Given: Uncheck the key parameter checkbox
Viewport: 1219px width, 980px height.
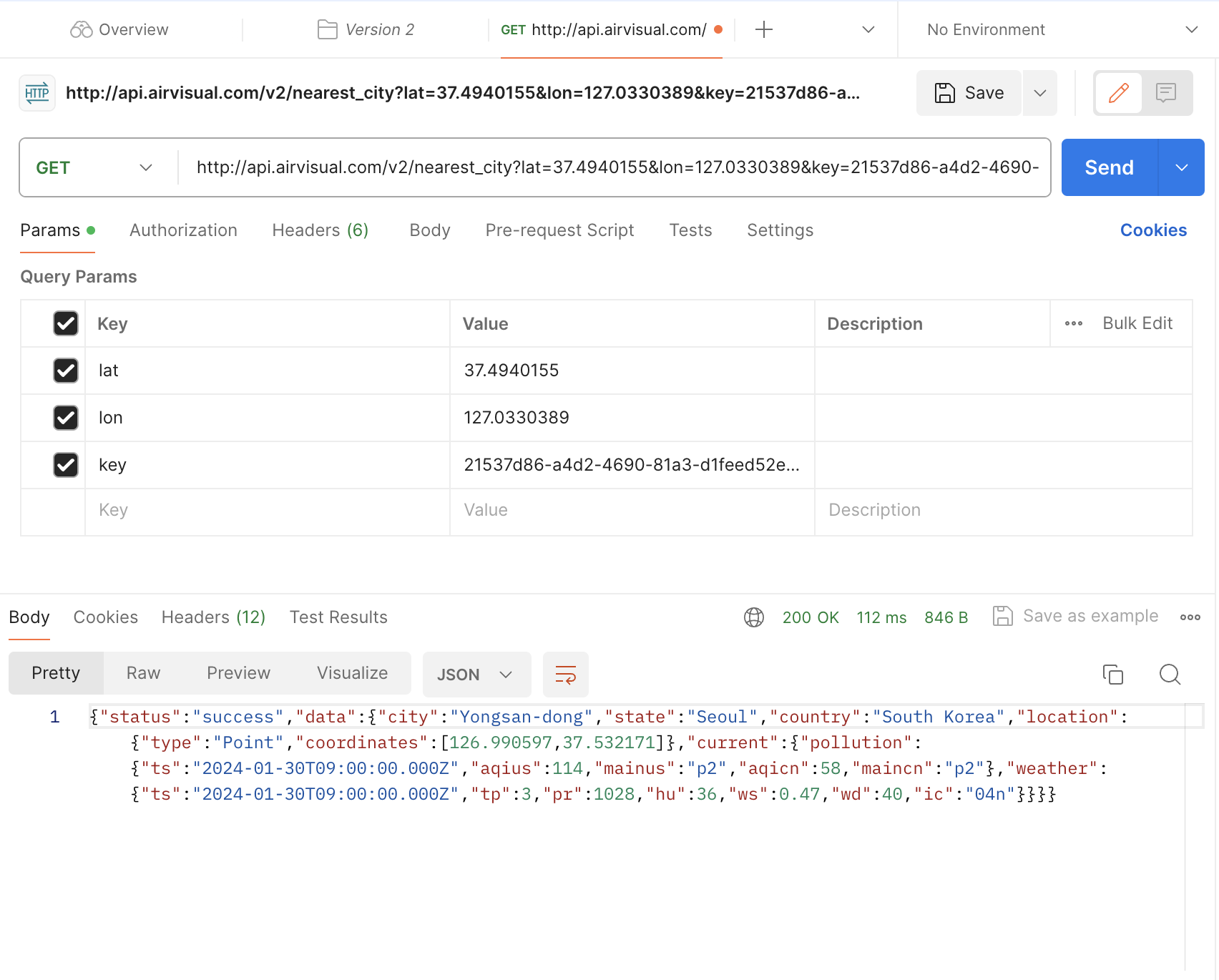Looking at the screenshot, I should tap(66, 465).
